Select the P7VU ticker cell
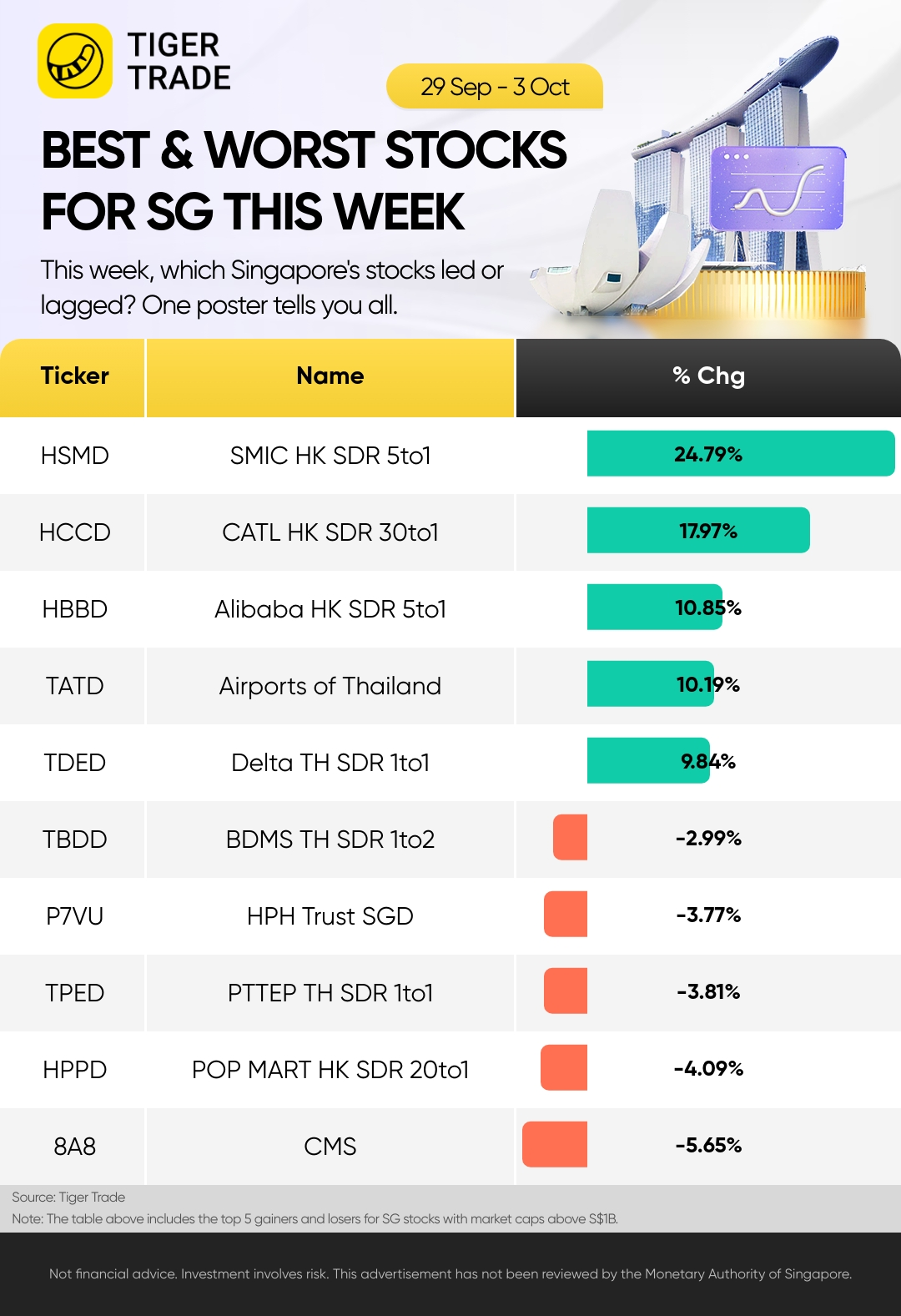 point(75,916)
